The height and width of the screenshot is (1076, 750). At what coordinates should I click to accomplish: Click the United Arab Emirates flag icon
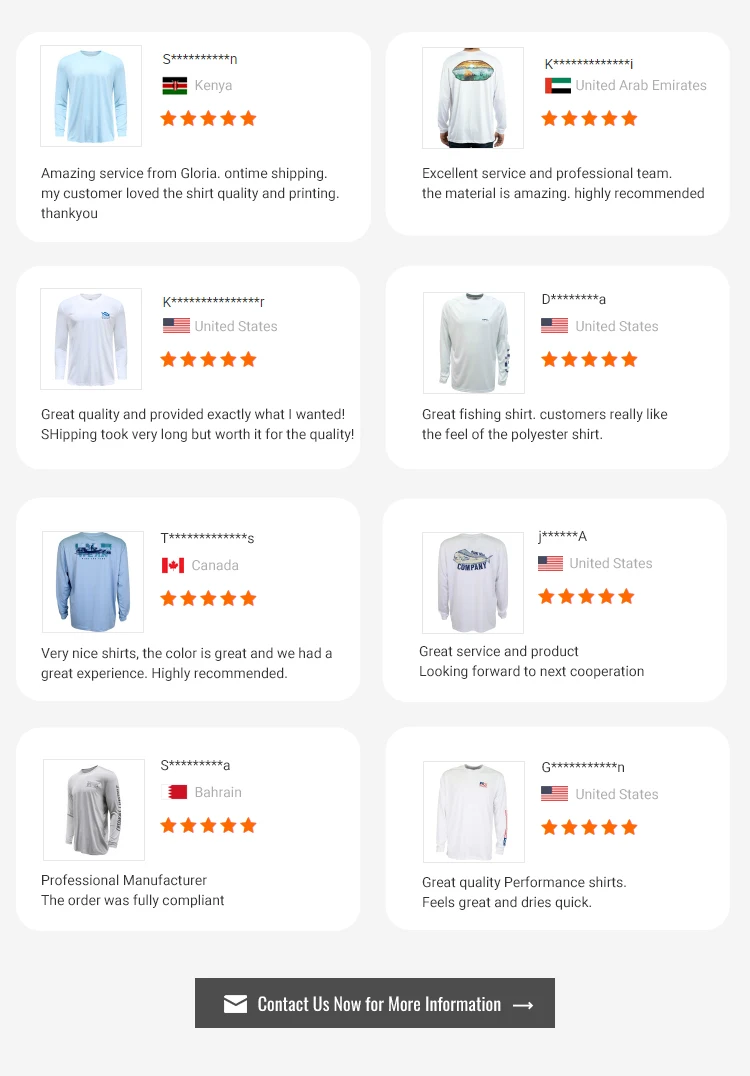558,86
